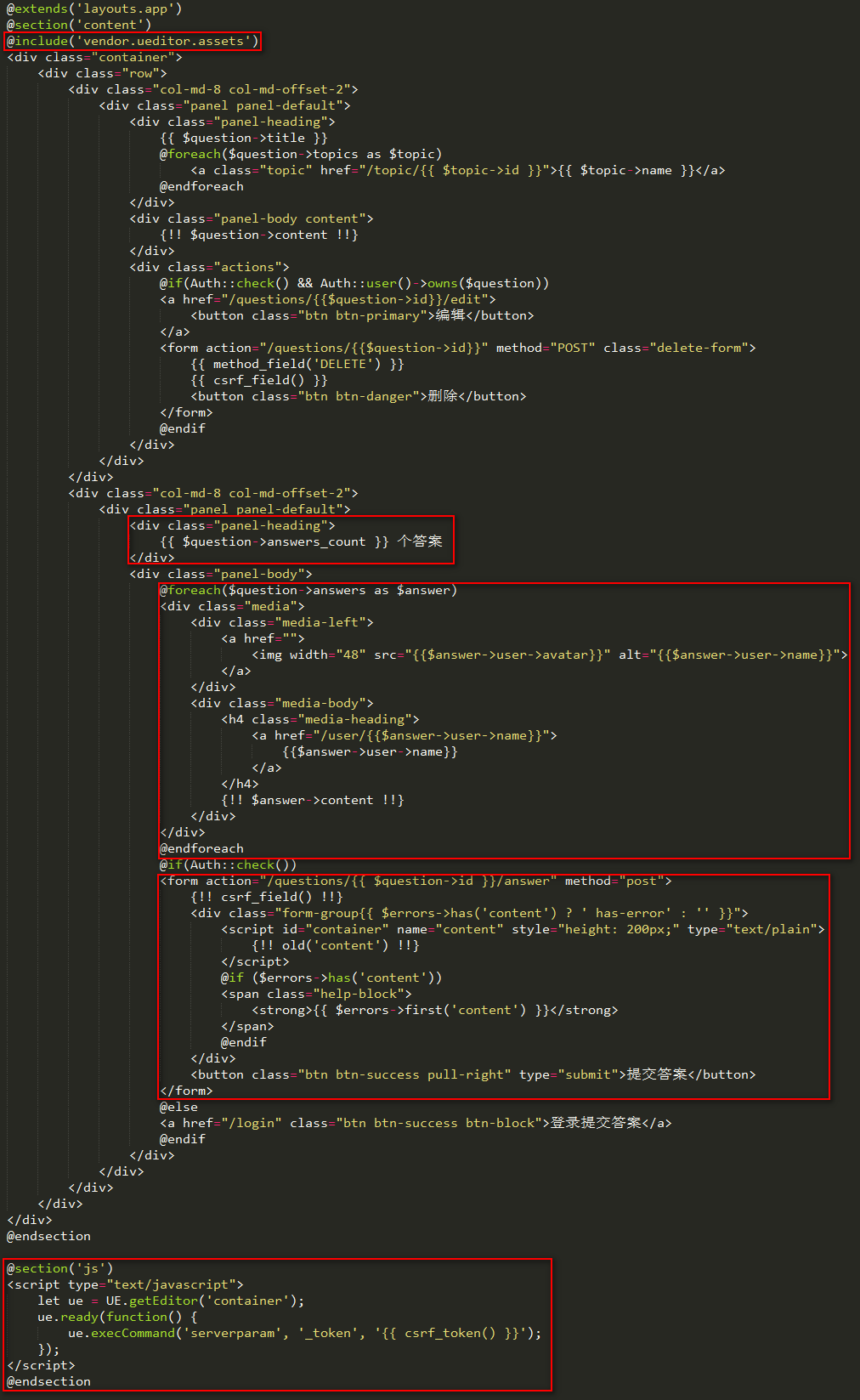This screenshot has height=1400, width=860.
Task: Click the "{!! old('content') !!}" line
Action: click(x=336, y=945)
